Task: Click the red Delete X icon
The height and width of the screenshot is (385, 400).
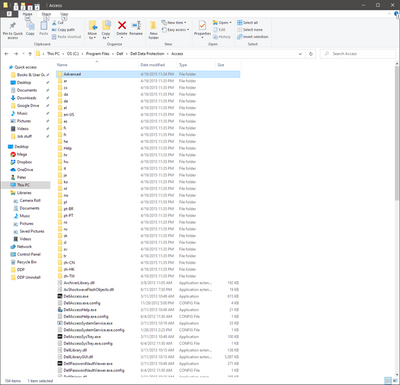Action: tap(122, 25)
